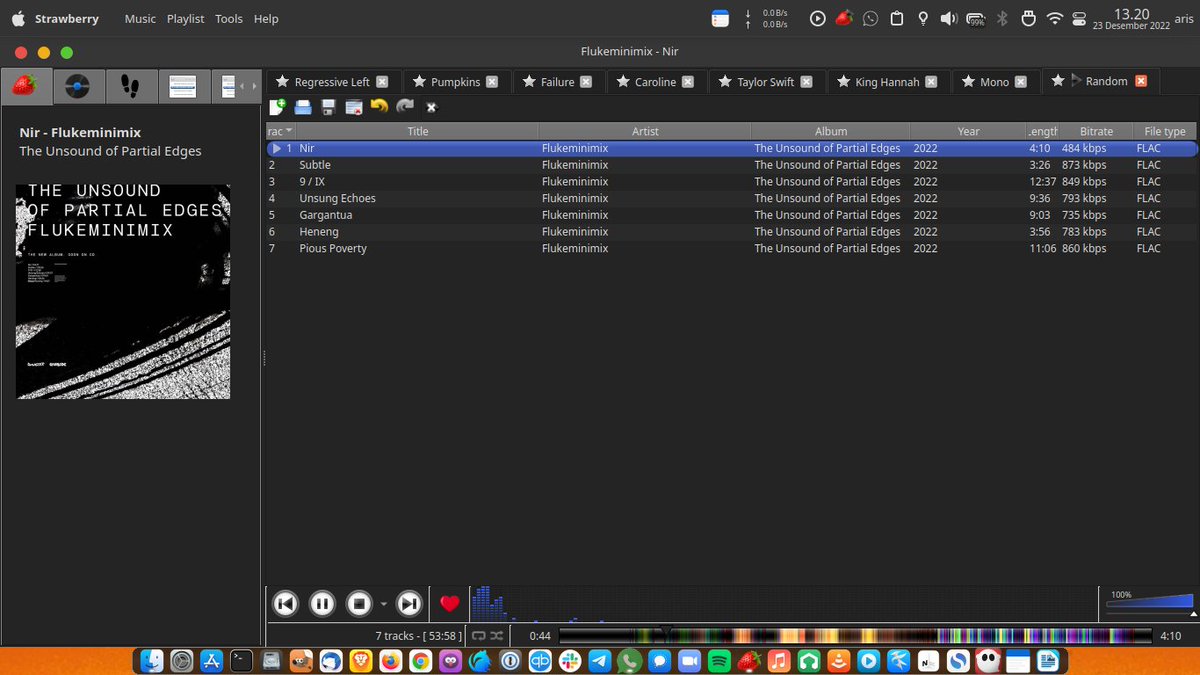Open Strawberry app menu in menu bar
1200x675 pixels.
pos(66,19)
